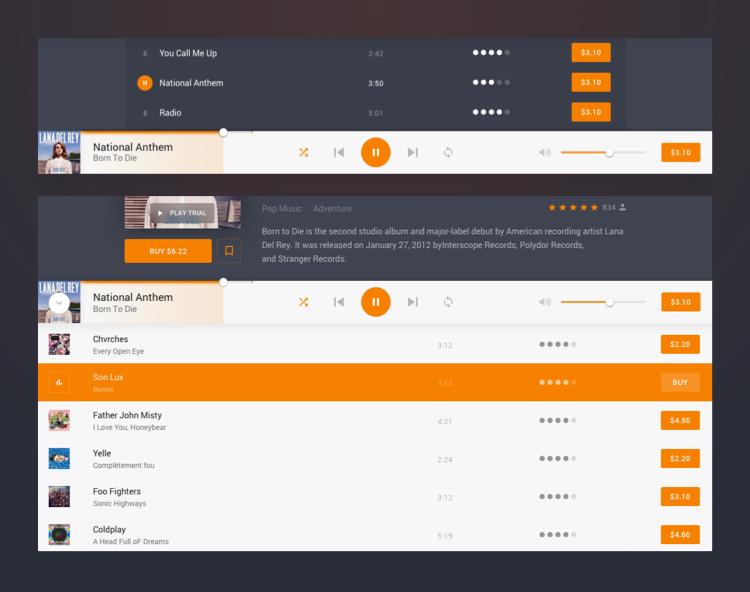750x592 pixels.
Task: Pause playback in the upper player bar
Action: [x=375, y=152]
